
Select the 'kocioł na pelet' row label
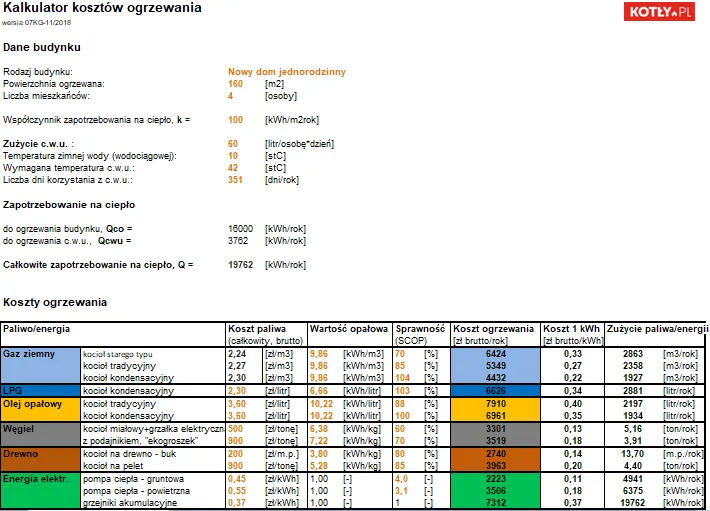tap(113, 466)
